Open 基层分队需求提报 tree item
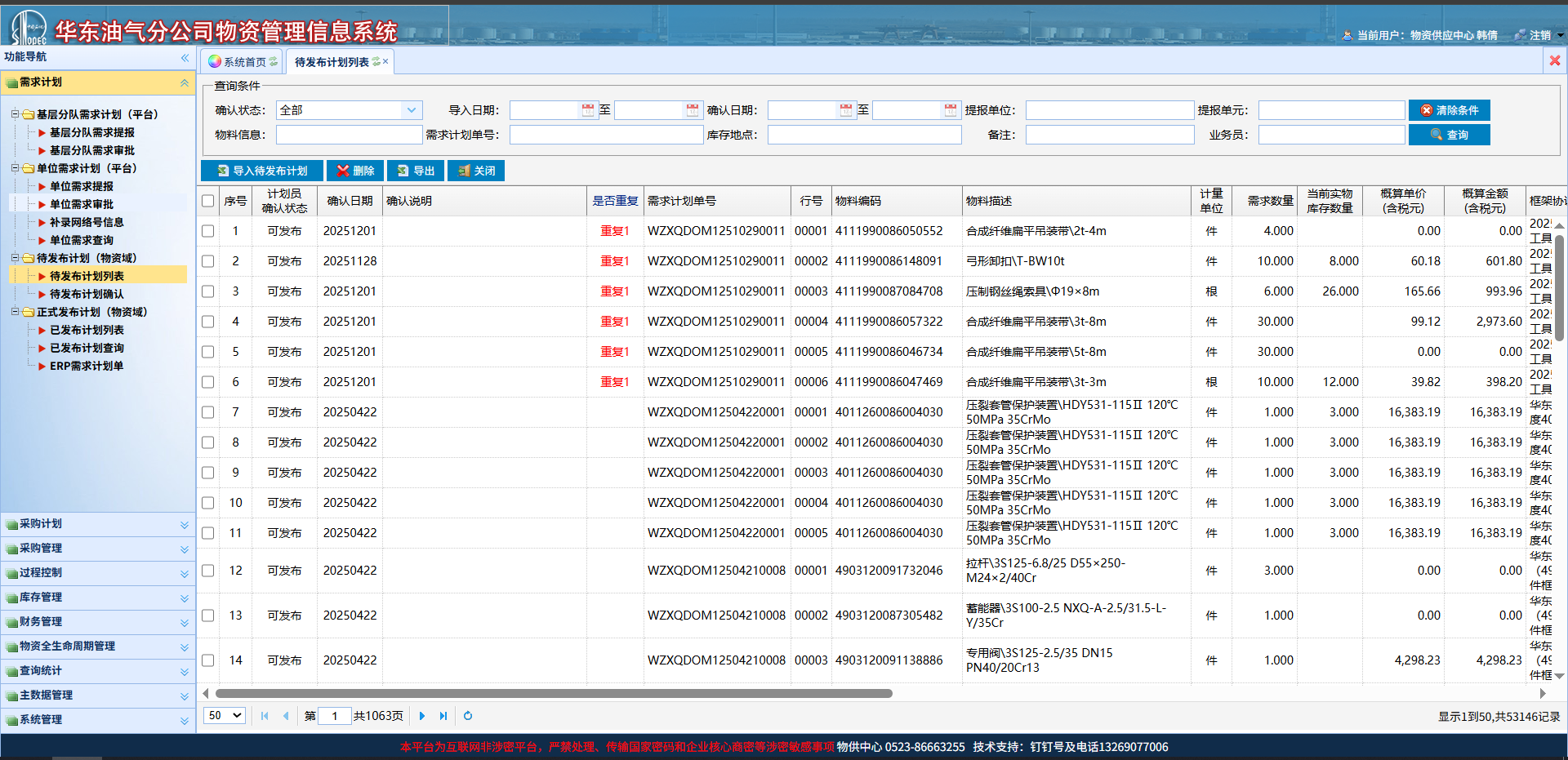Screen dimensions: 1568x760 click(91, 132)
